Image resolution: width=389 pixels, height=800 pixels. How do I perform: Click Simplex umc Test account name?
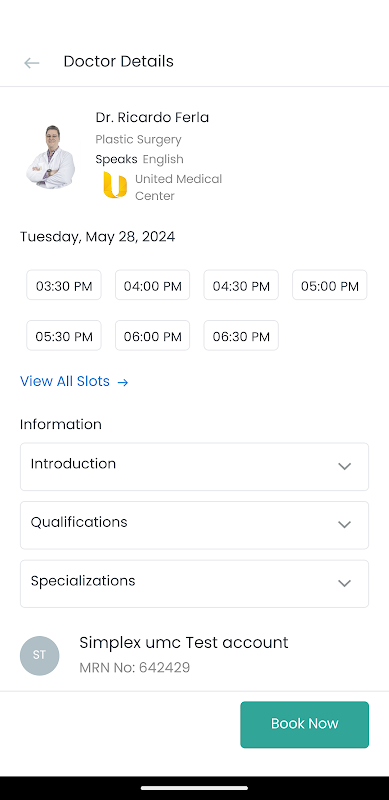184,642
